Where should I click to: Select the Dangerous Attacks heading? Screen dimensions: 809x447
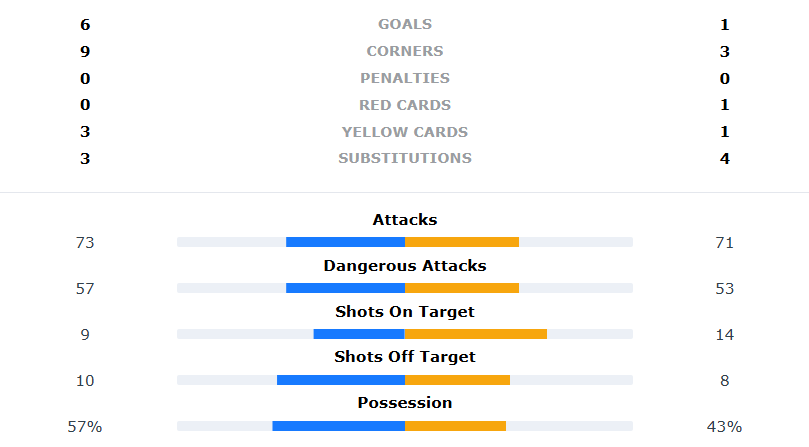coord(404,266)
